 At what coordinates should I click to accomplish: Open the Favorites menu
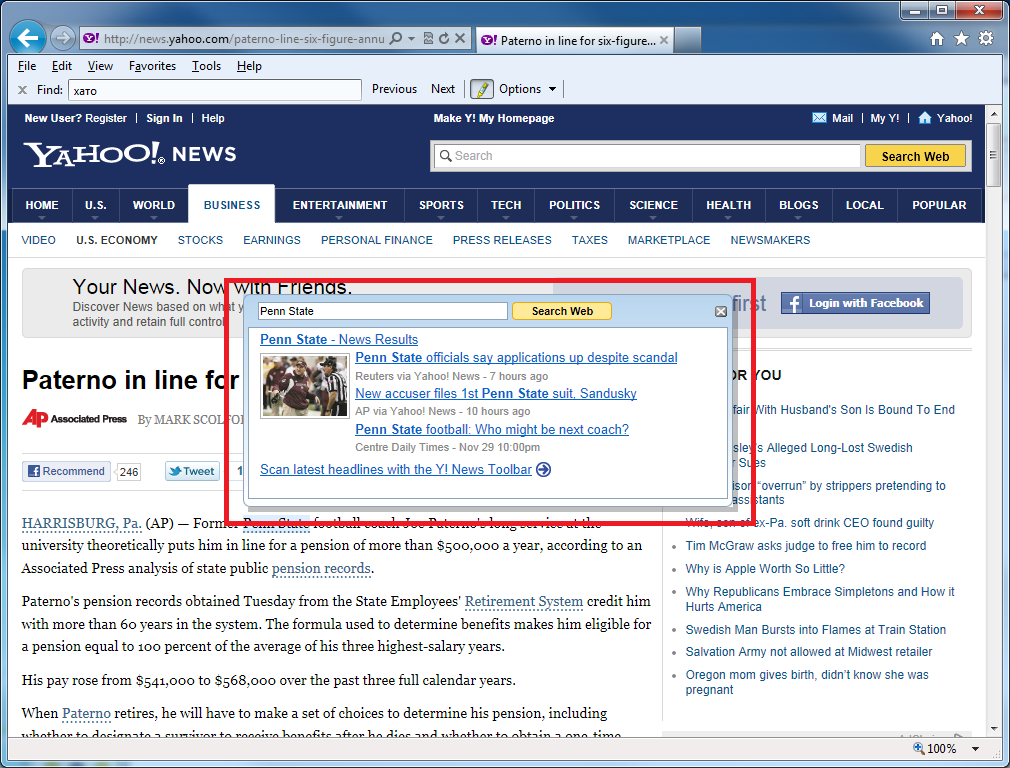152,66
